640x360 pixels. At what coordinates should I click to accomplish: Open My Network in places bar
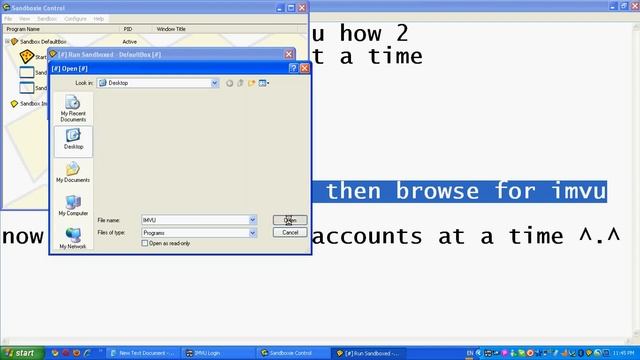pyautogui.click(x=73, y=238)
